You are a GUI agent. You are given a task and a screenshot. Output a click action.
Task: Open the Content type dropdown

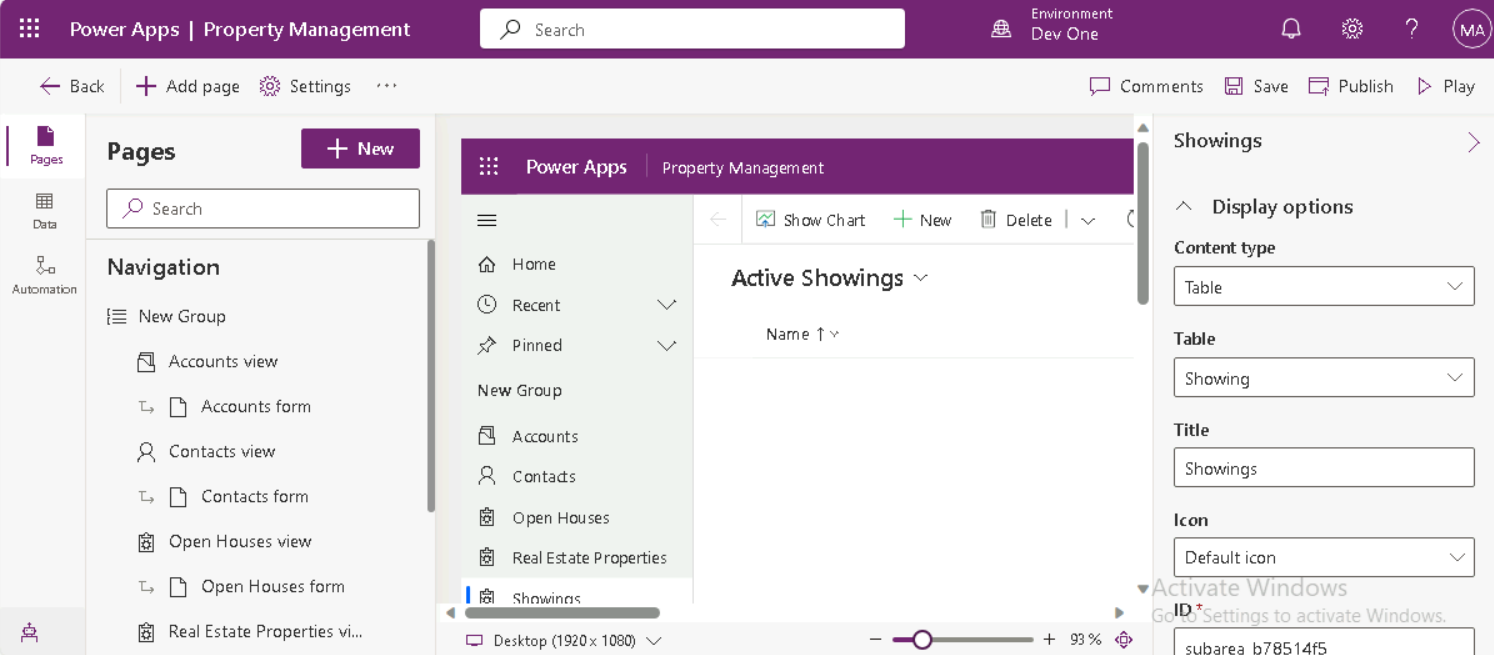coord(1324,287)
